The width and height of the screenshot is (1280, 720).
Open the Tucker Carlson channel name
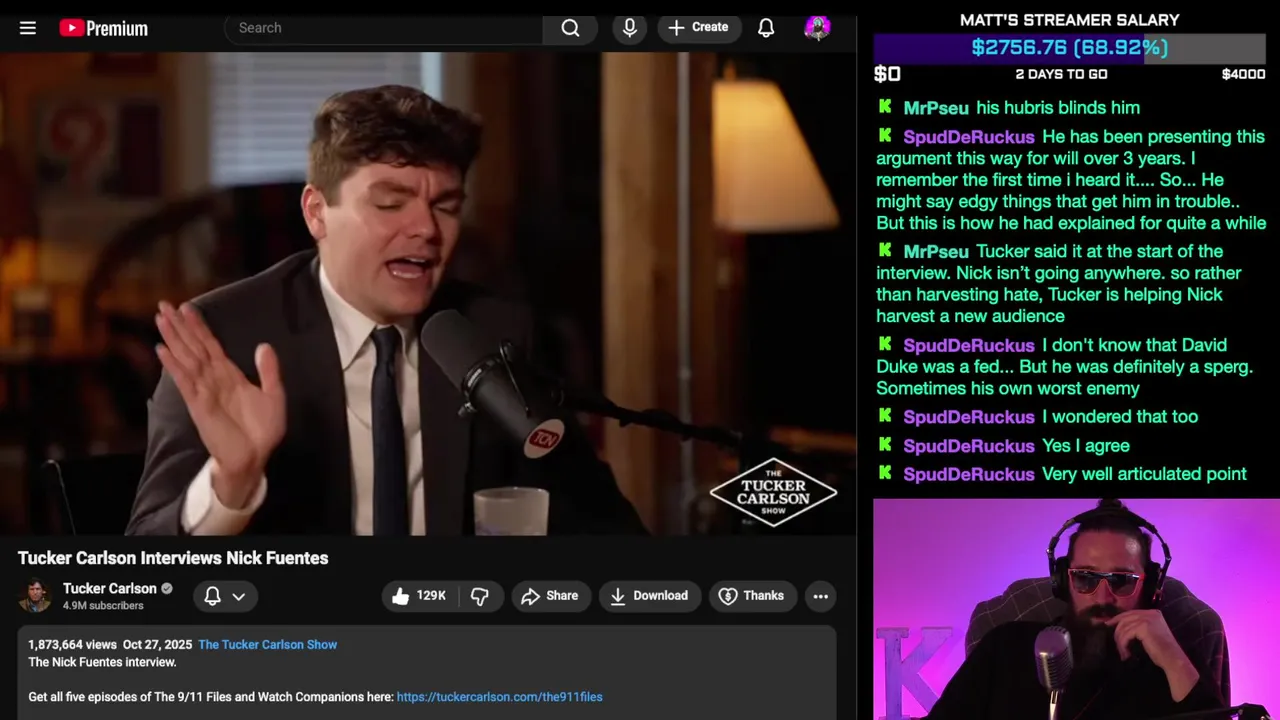[110, 588]
